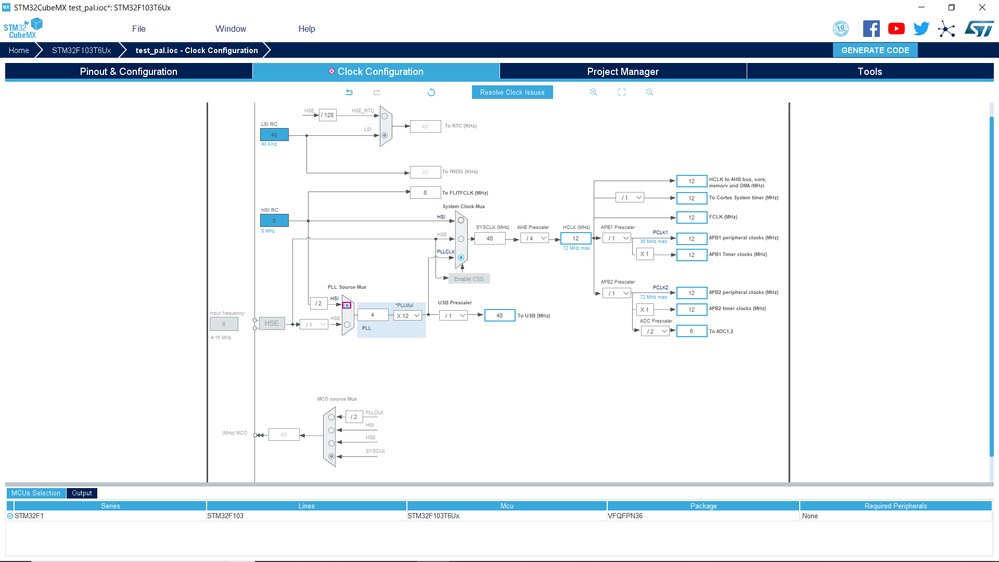Open the ST Twitter page icon
This screenshot has height=562, width=999.
tap(921, 29)
